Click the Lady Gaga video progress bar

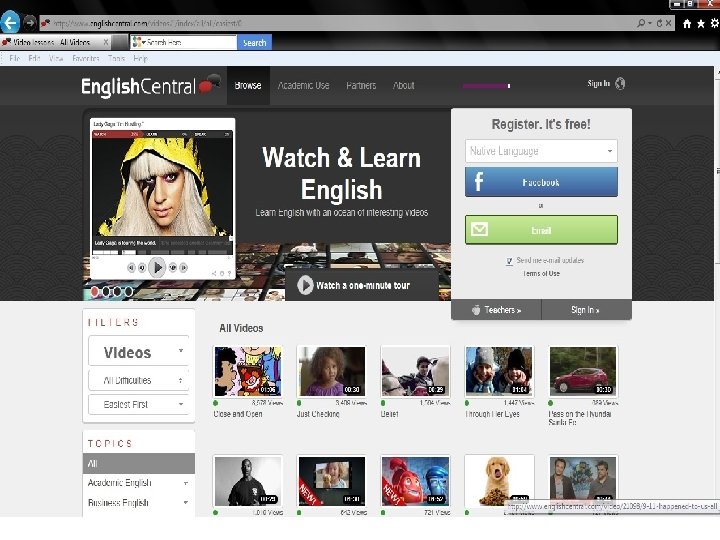click(x=162, y=252)
